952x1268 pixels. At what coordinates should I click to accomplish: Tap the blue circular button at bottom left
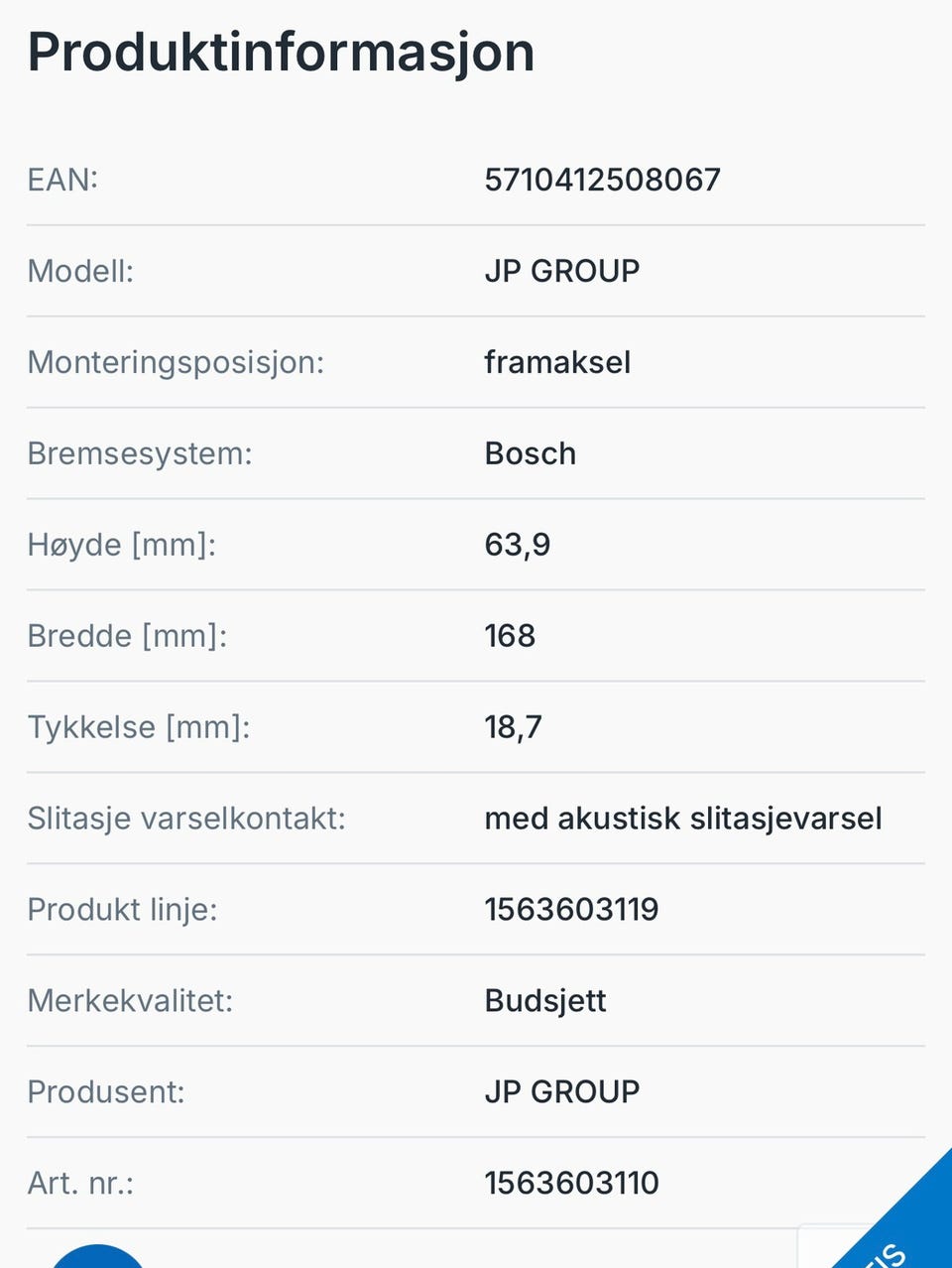(97, 1256)
